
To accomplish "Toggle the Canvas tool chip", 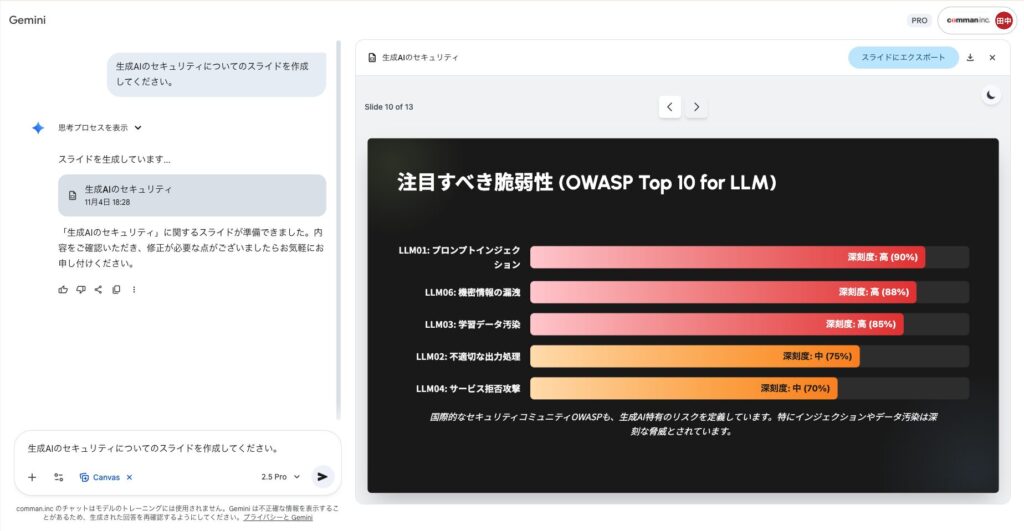I will pos(100,477).
